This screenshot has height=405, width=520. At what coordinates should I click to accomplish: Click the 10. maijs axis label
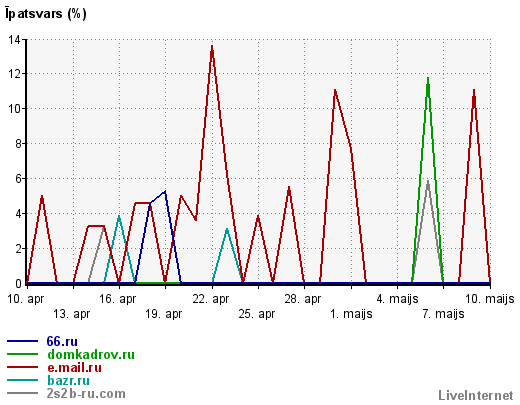coord(490,299)
